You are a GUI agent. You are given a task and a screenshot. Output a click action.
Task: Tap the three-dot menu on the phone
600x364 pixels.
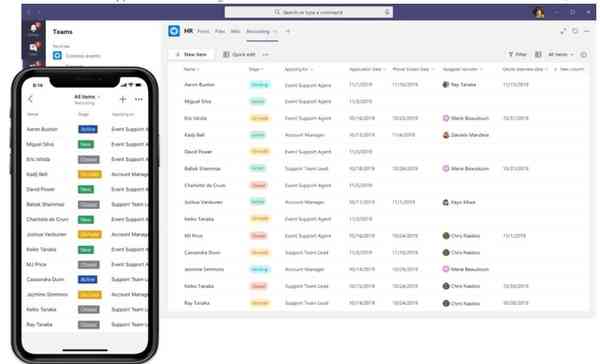(x=139, y=100)
